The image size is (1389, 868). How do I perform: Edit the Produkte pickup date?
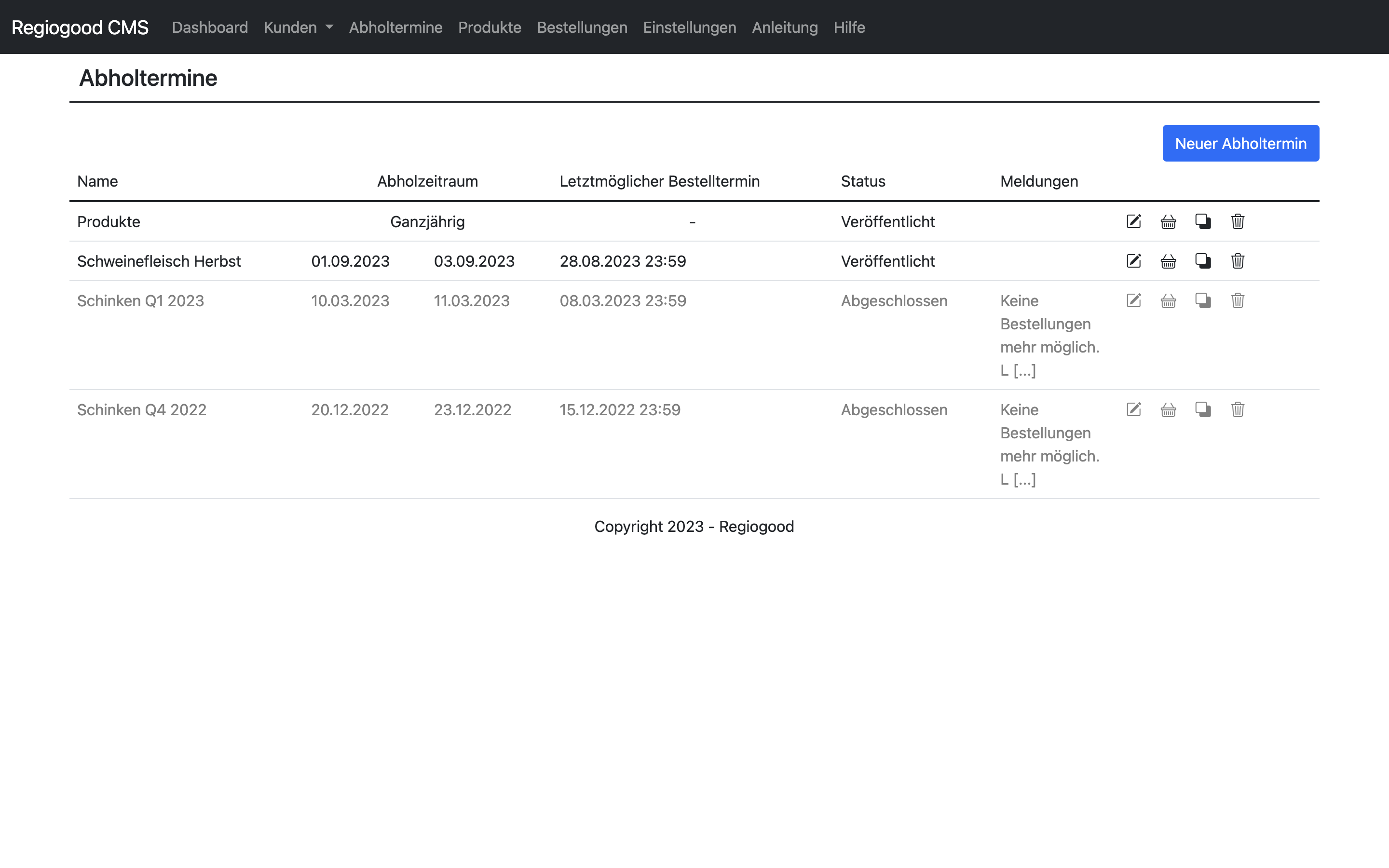1133,222
